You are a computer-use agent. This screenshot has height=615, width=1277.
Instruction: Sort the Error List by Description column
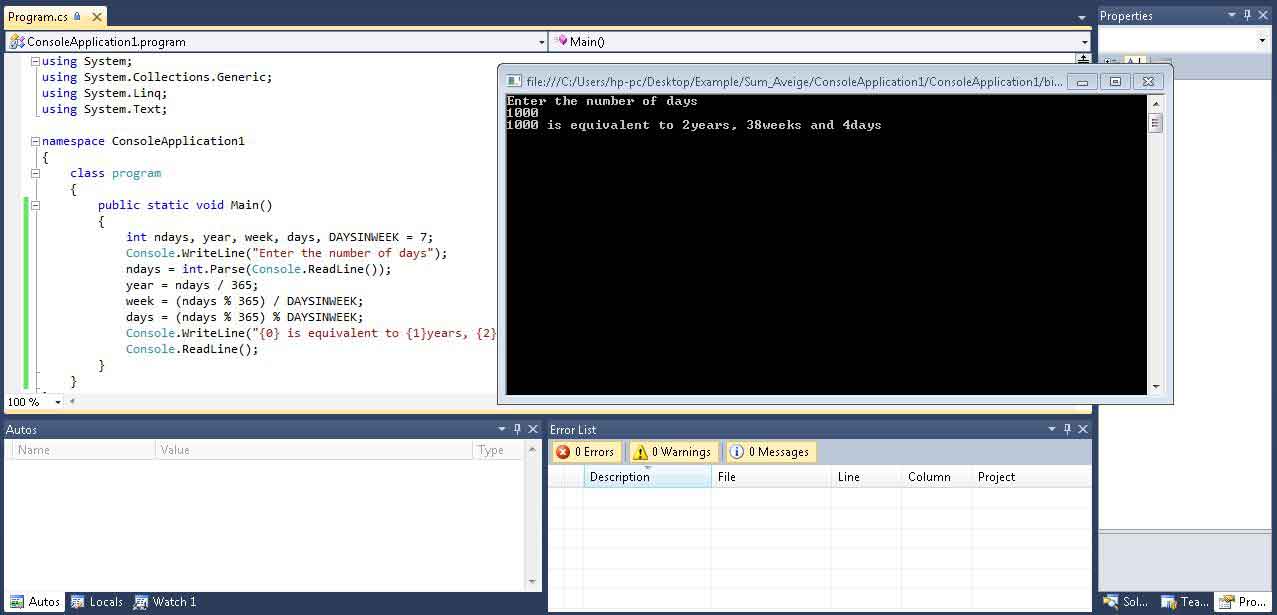pos(646,477)
